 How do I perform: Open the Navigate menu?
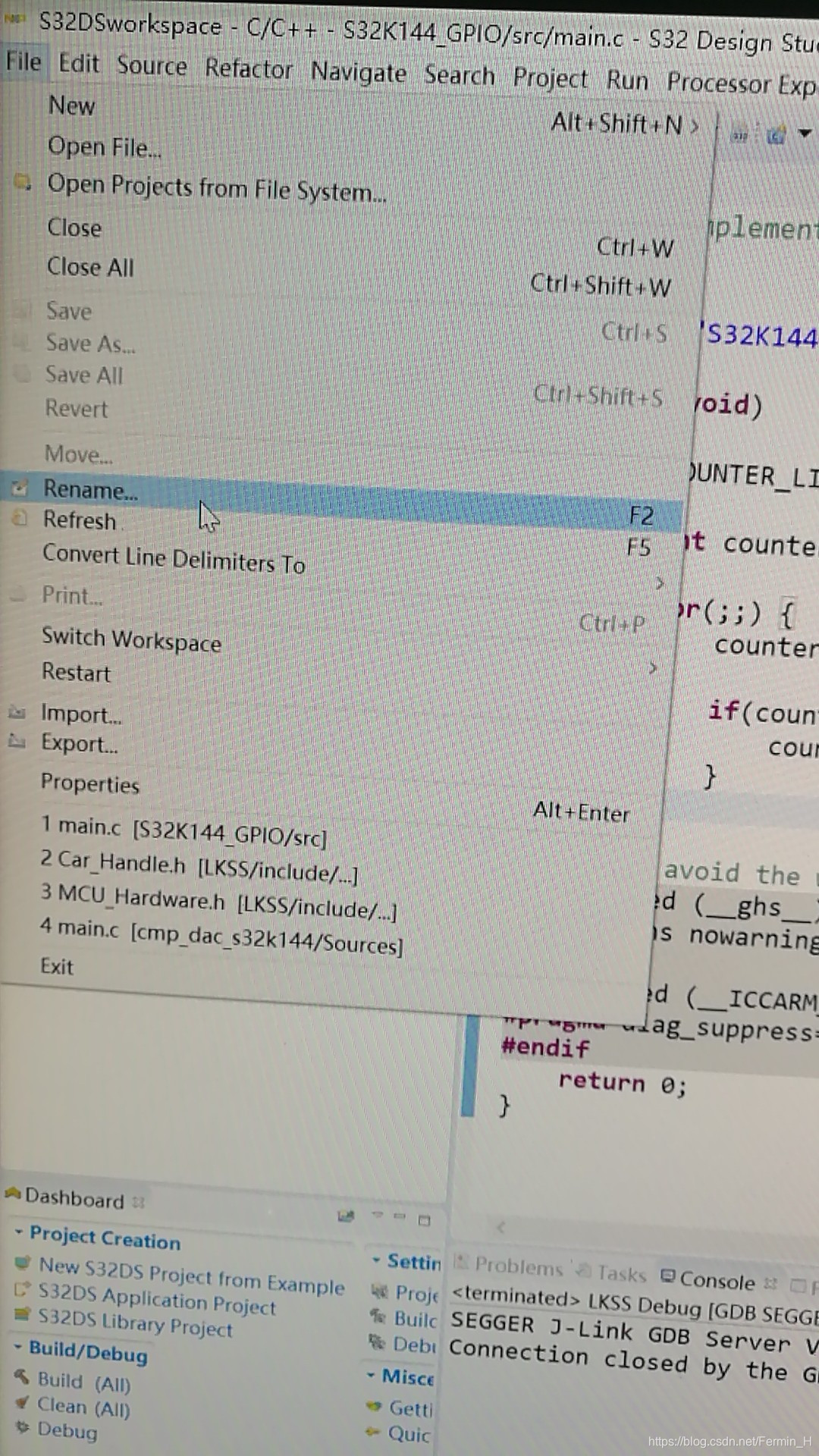359,73
